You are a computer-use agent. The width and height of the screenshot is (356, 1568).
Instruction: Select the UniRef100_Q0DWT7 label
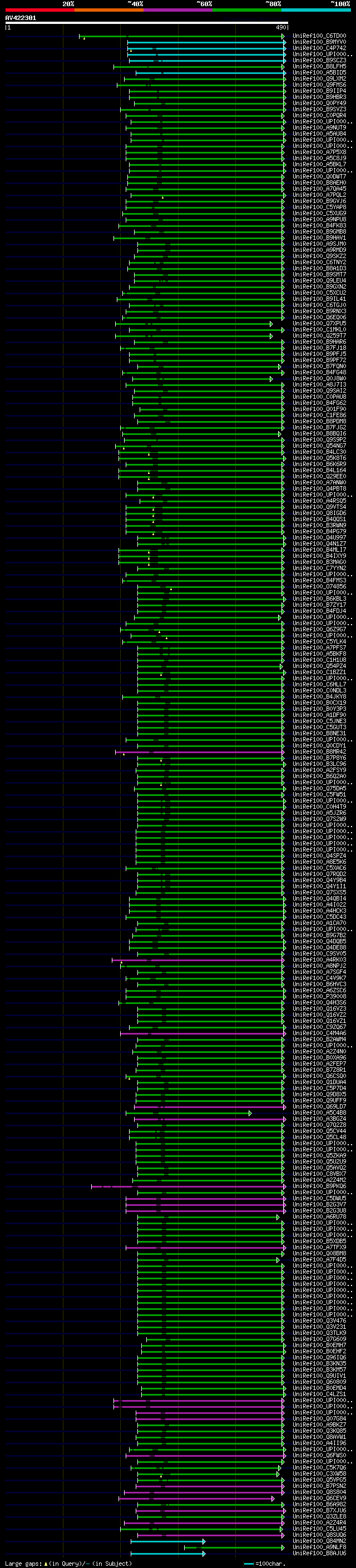click(x=319, y=176)
